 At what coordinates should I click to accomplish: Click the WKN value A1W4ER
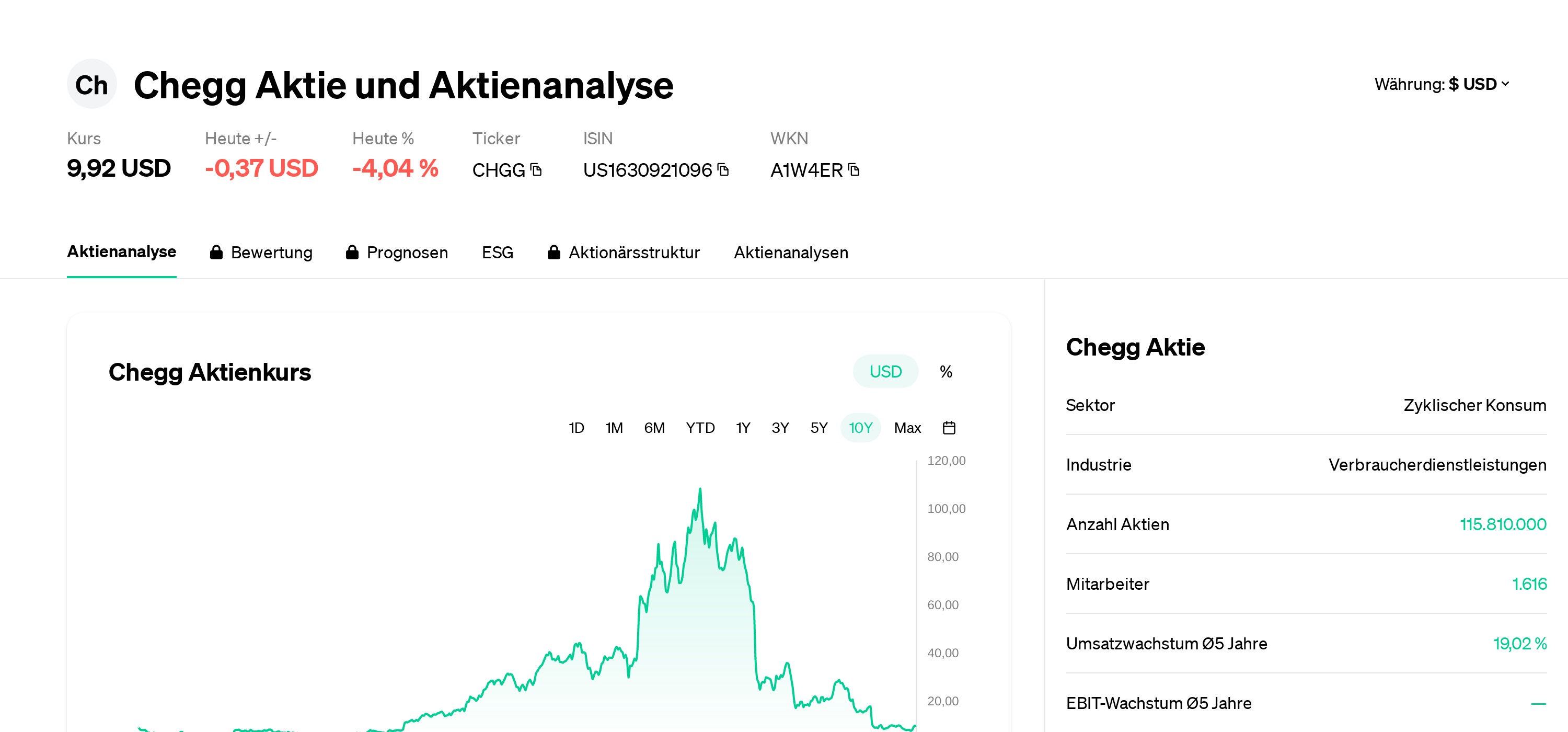[x=806, y=170]
